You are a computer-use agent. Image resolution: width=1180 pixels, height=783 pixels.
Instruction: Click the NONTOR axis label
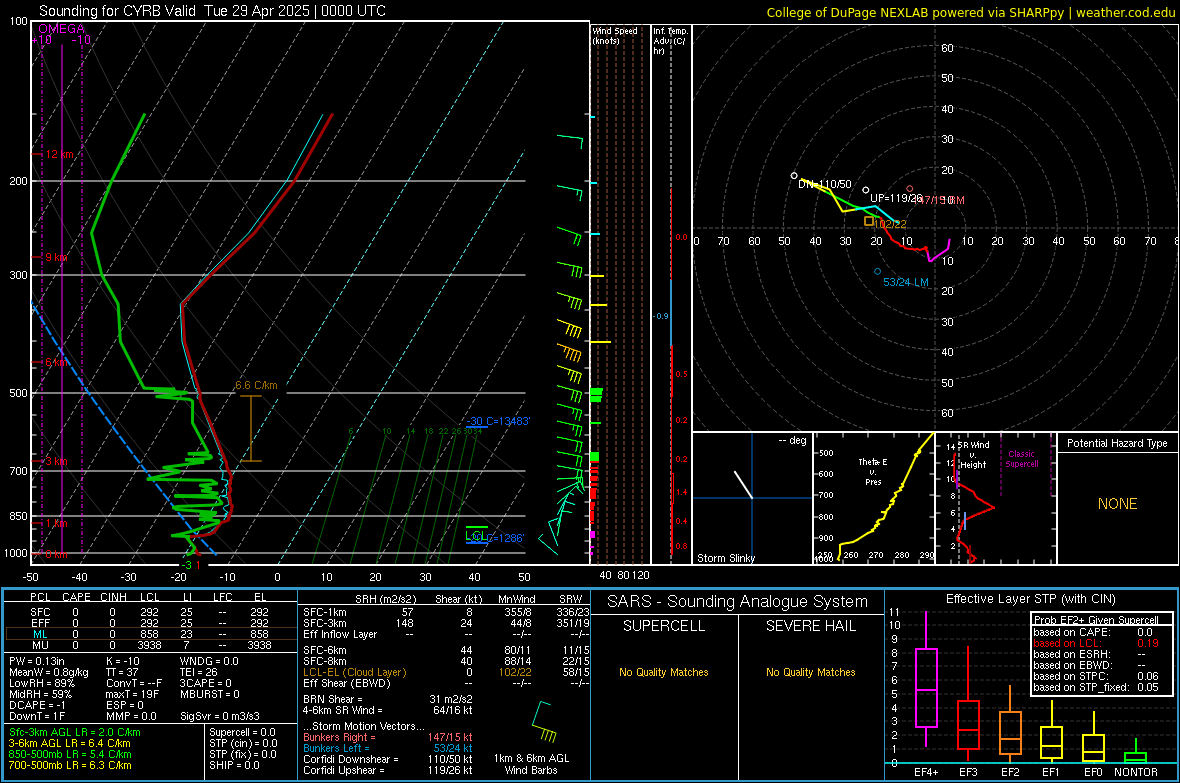click(1136, 772)
